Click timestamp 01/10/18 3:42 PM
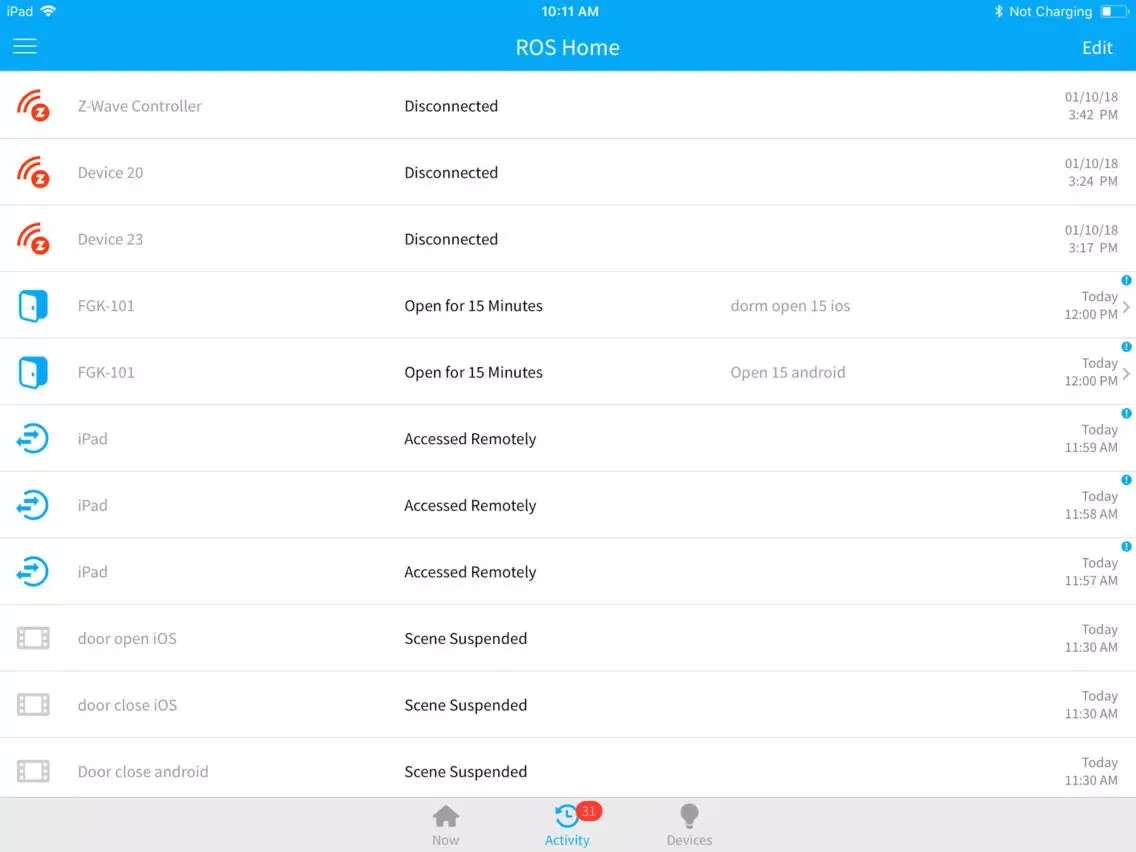The height and width of the screenshot is (852, 1136). tap(1091, 106)
